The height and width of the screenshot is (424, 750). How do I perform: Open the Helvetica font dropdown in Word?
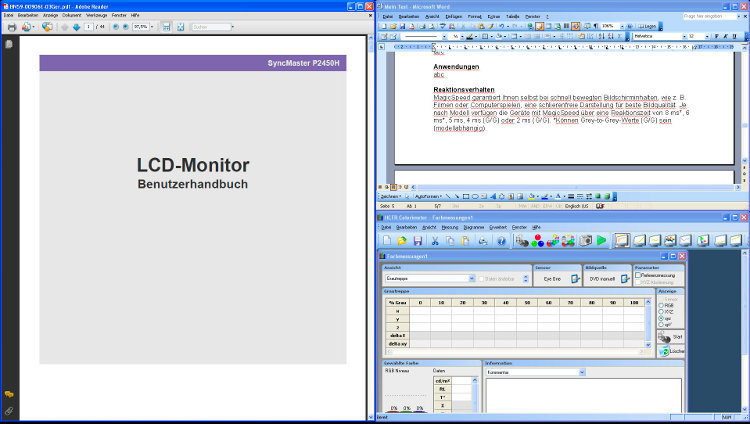684,36
